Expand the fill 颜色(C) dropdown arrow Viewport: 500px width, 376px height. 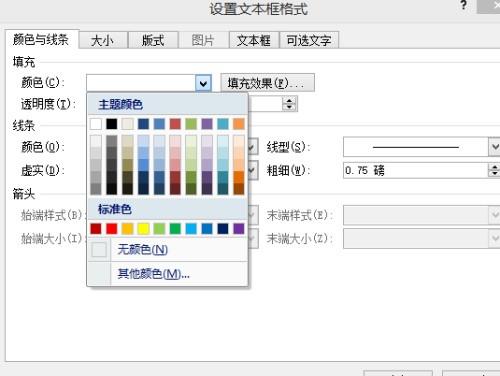(203, 83)
